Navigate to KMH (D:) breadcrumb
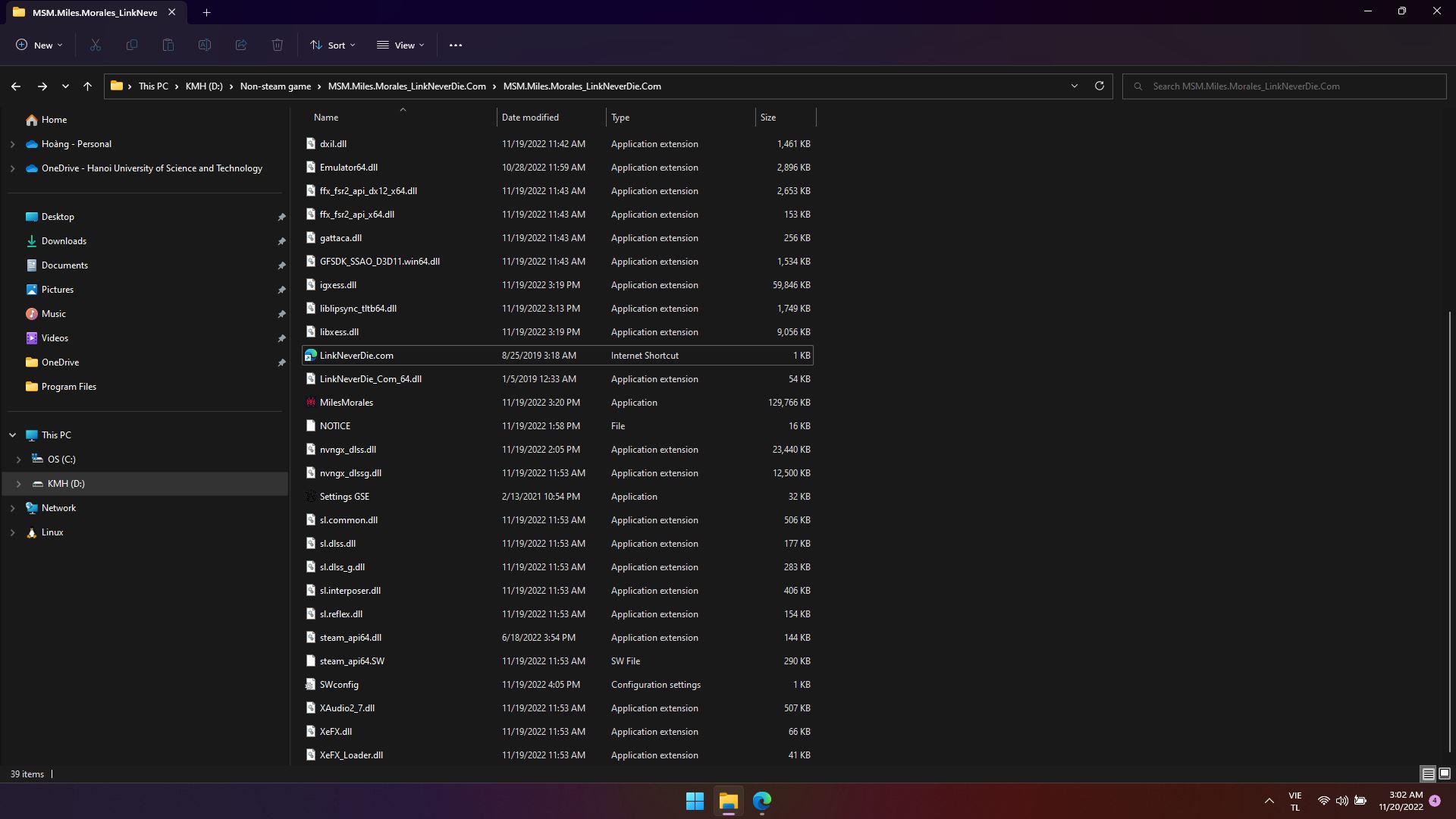1456x819 pixels. tap(204, 86)
